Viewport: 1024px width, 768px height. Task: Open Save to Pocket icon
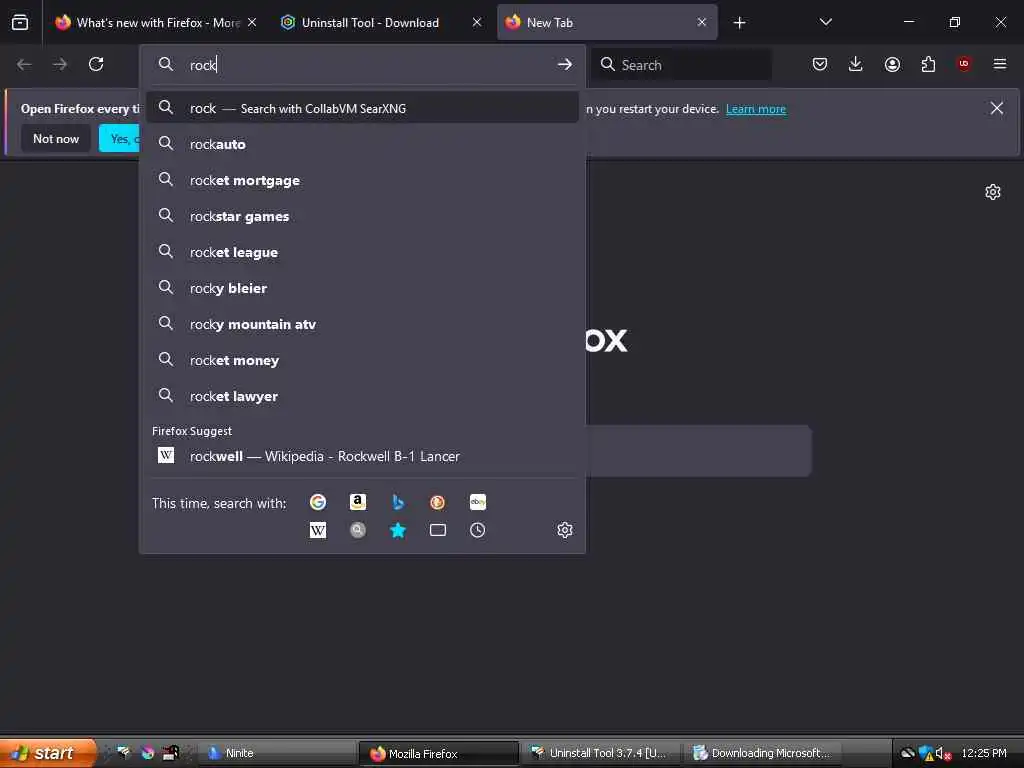[820, 64]
